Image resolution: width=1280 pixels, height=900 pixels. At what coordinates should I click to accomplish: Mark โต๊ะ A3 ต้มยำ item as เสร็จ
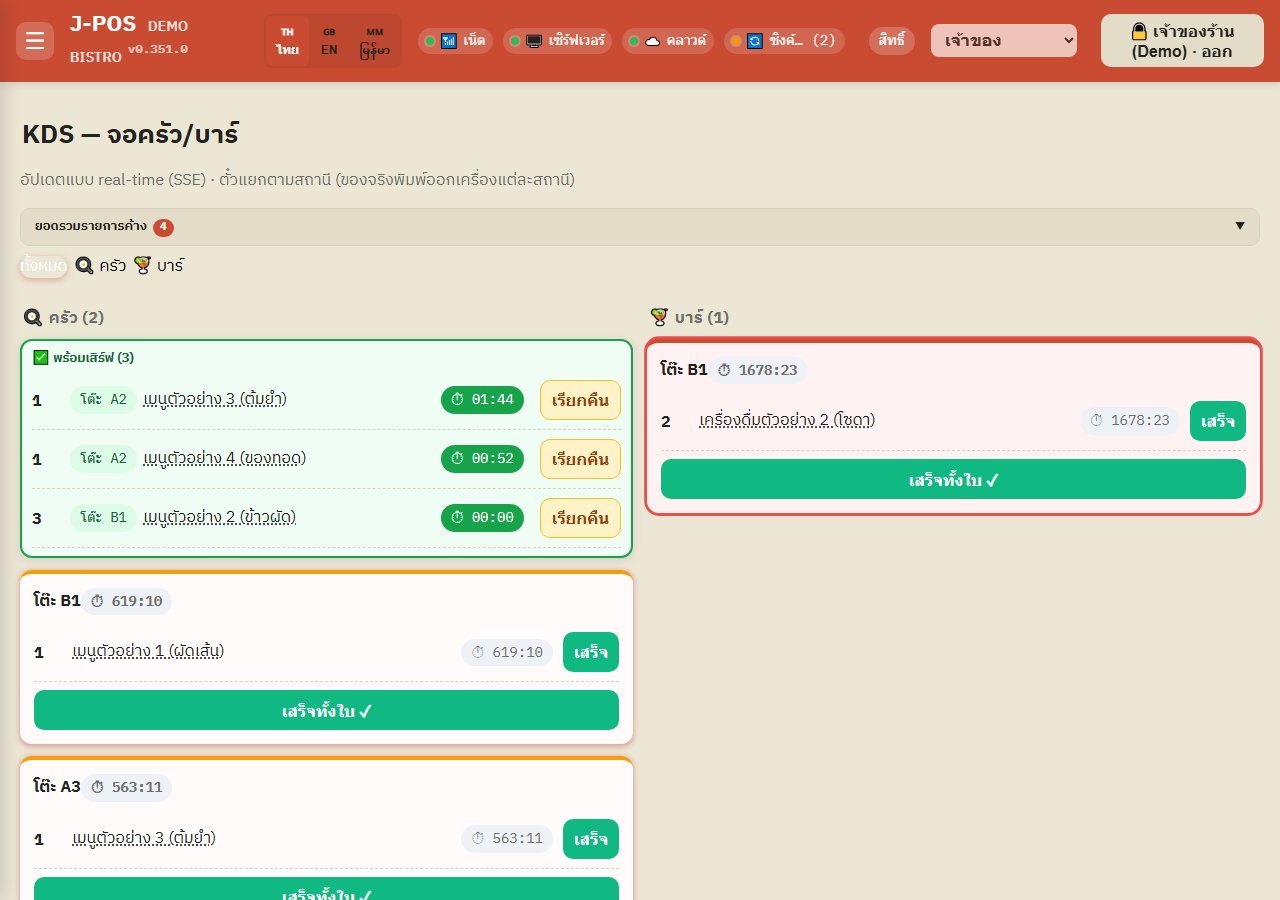point(591,839)
